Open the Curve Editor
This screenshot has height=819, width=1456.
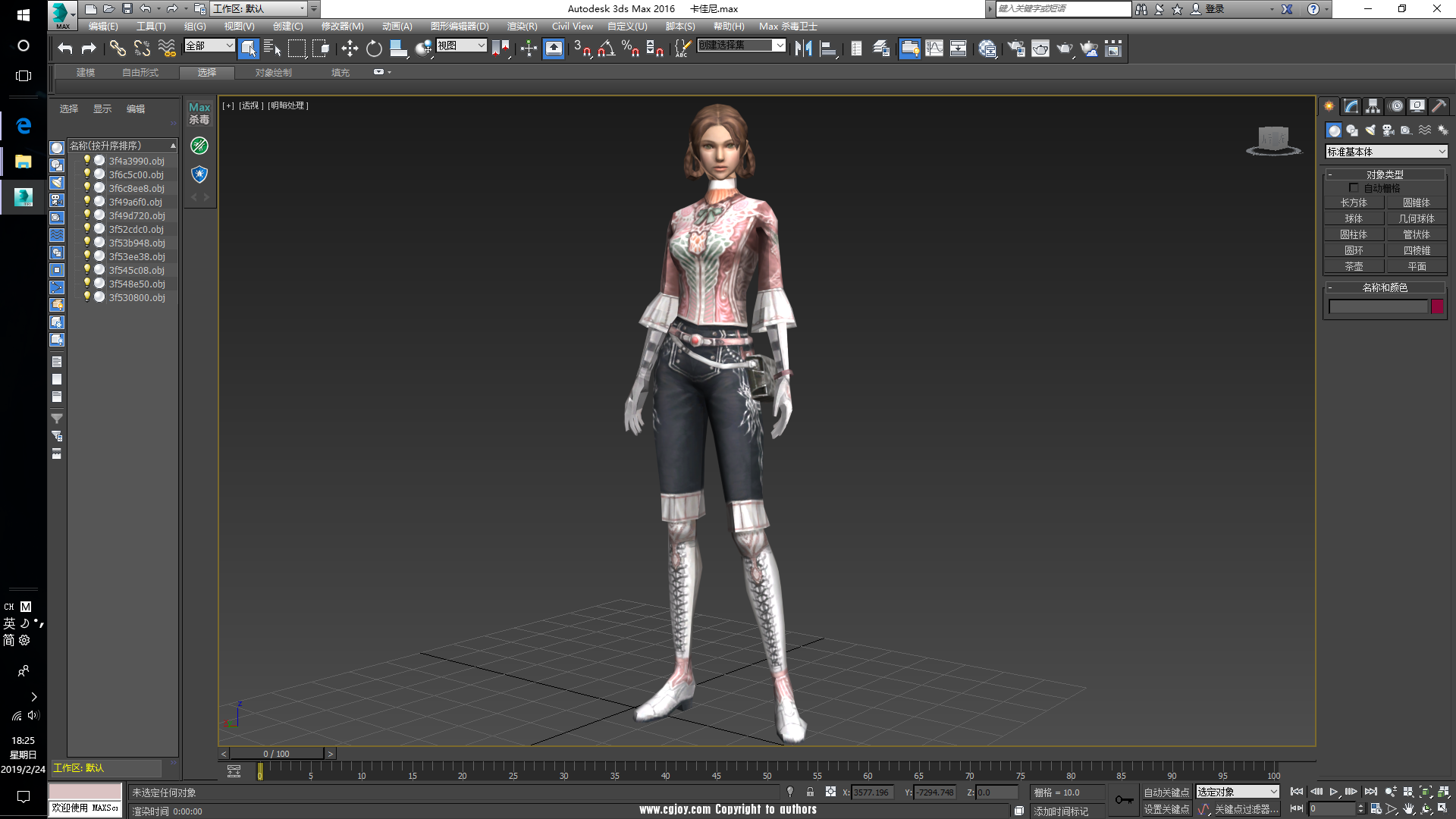934,49
